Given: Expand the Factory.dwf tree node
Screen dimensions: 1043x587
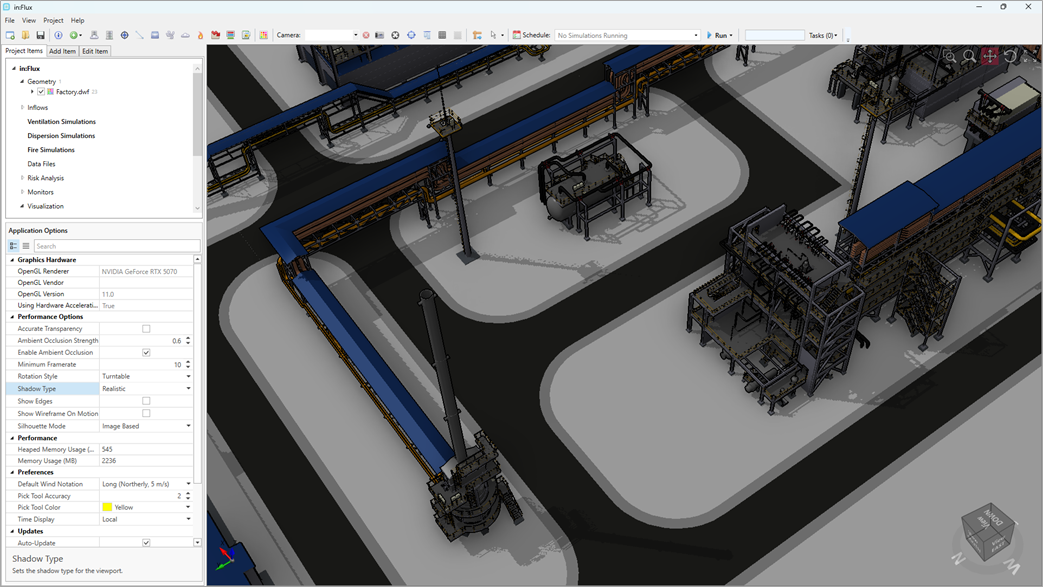Looking at the screenshot, I should point(32,92).
